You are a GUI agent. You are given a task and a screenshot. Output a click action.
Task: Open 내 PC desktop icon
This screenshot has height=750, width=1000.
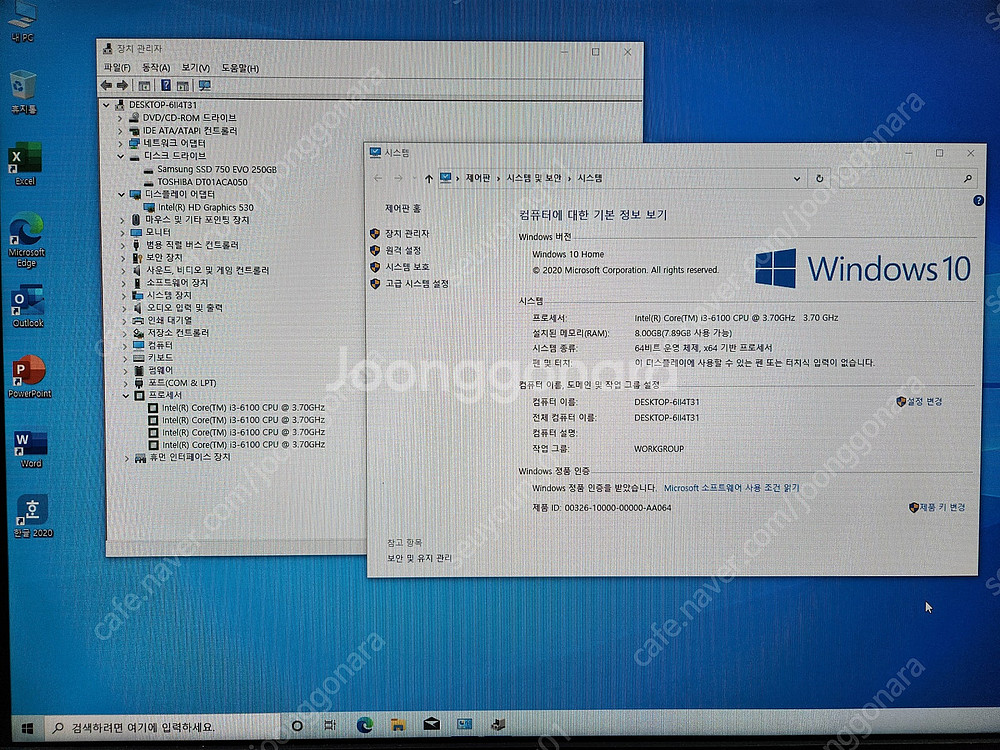click(22, 21)
